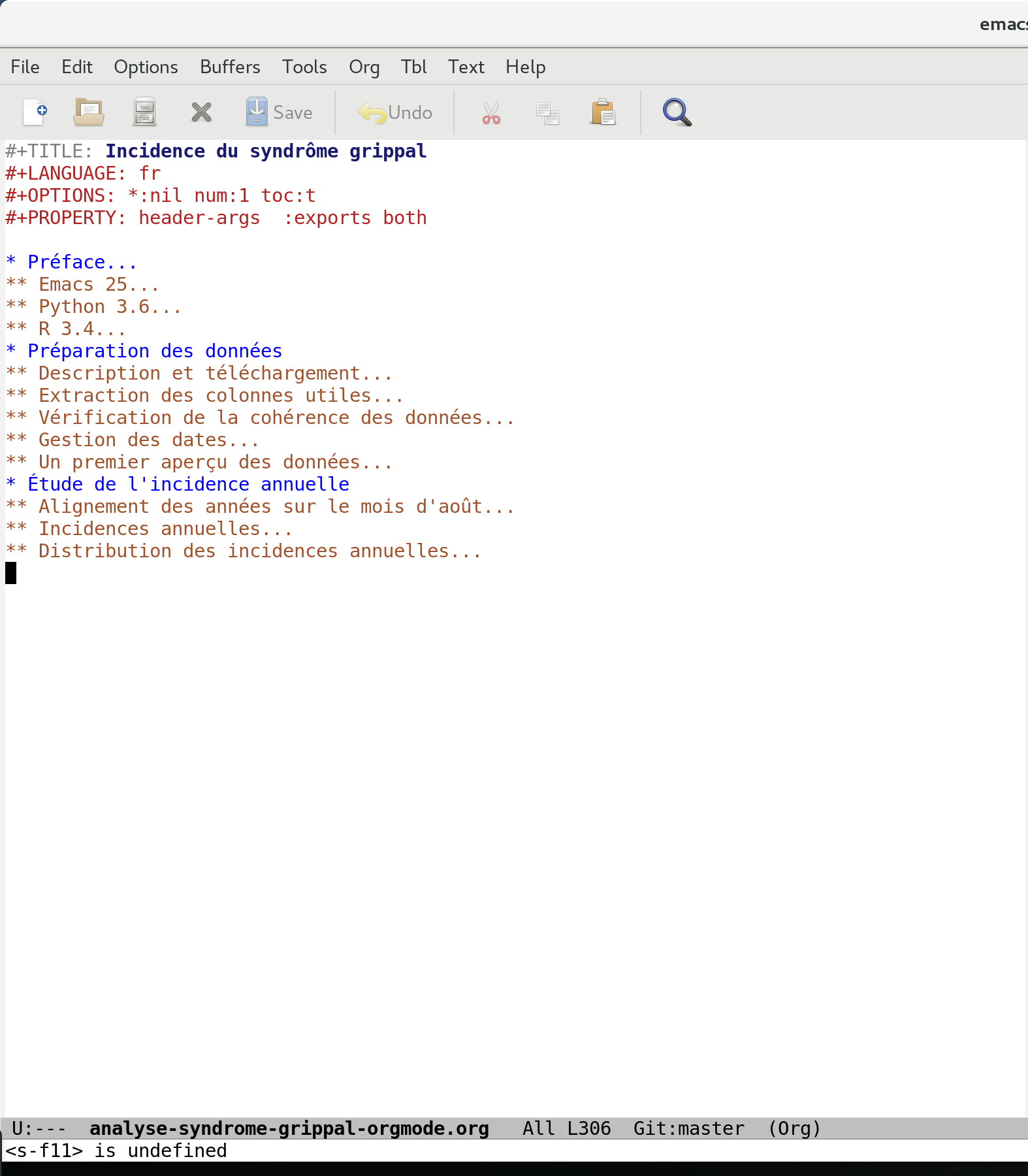Expand the folded Préface heading
The height and width of the screenshot is (1176, 1028).
(x=82, y=262)
